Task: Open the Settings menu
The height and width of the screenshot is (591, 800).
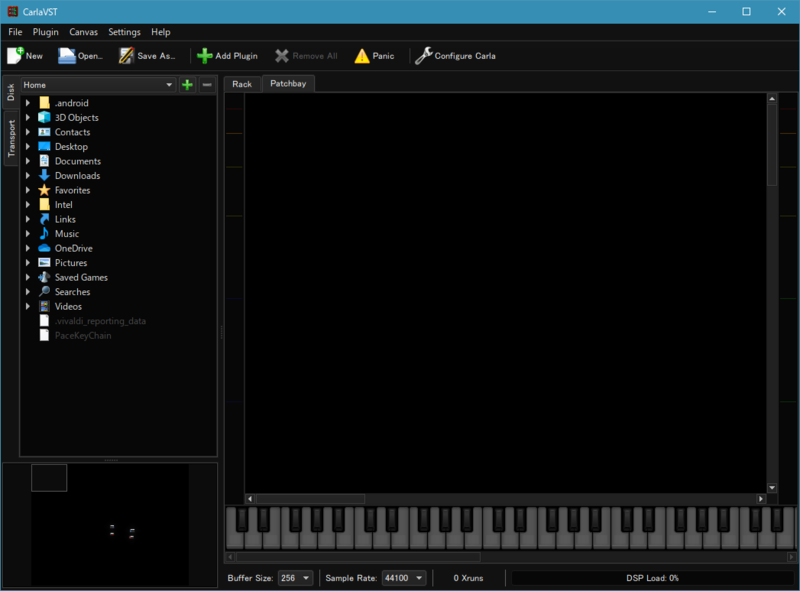Action: 124,32
